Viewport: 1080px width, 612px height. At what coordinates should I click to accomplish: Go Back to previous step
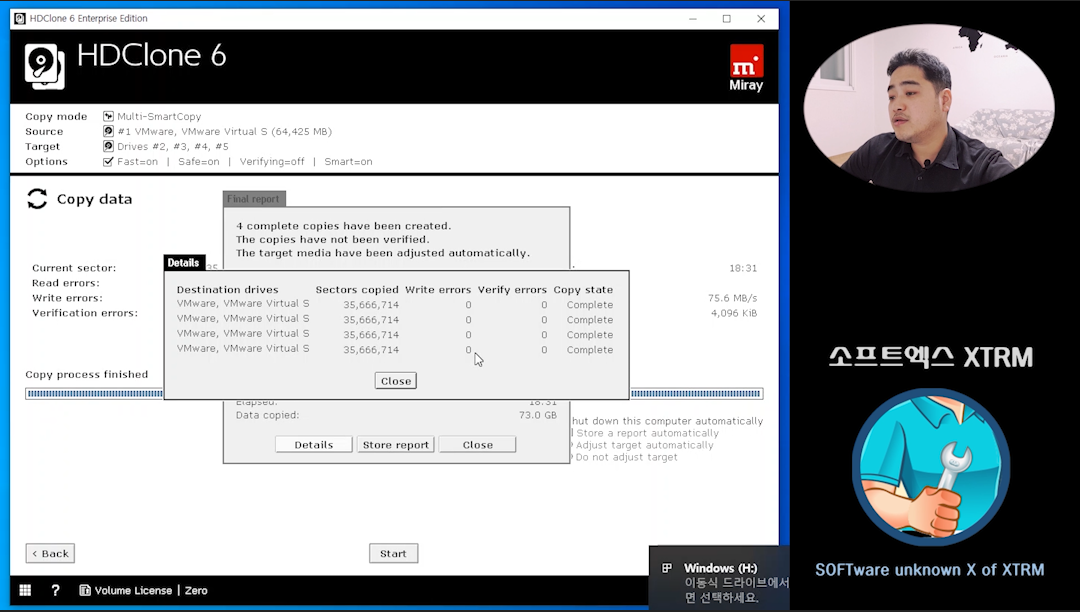tap(50, 553)
